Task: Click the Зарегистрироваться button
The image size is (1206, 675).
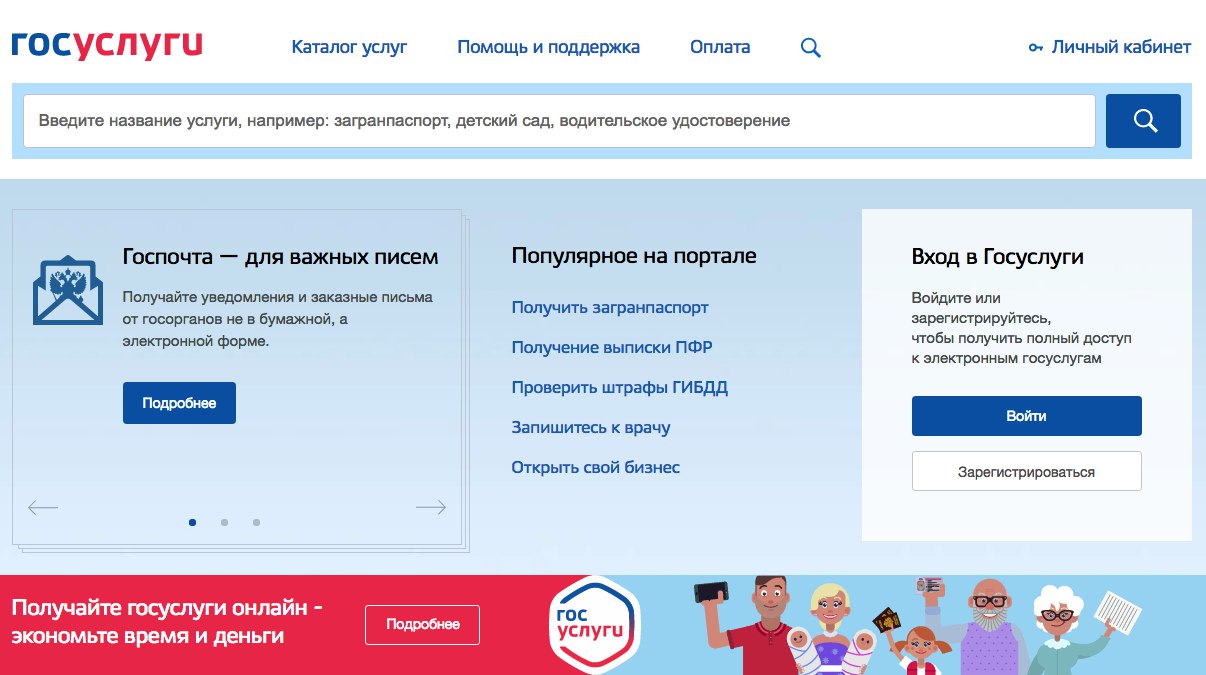Action: pyautogui.click(x=1026, y=472)
